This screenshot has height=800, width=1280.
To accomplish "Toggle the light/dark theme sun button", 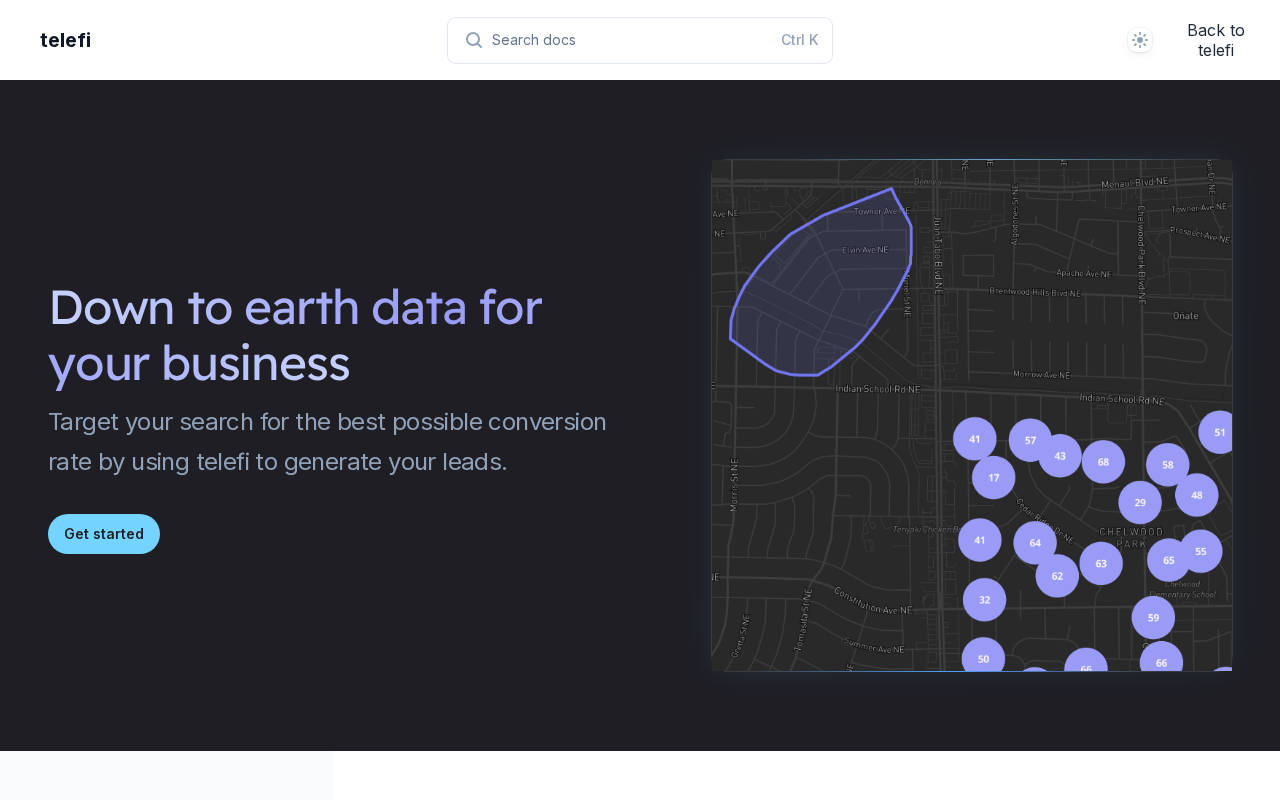I will pos(1140,40).
